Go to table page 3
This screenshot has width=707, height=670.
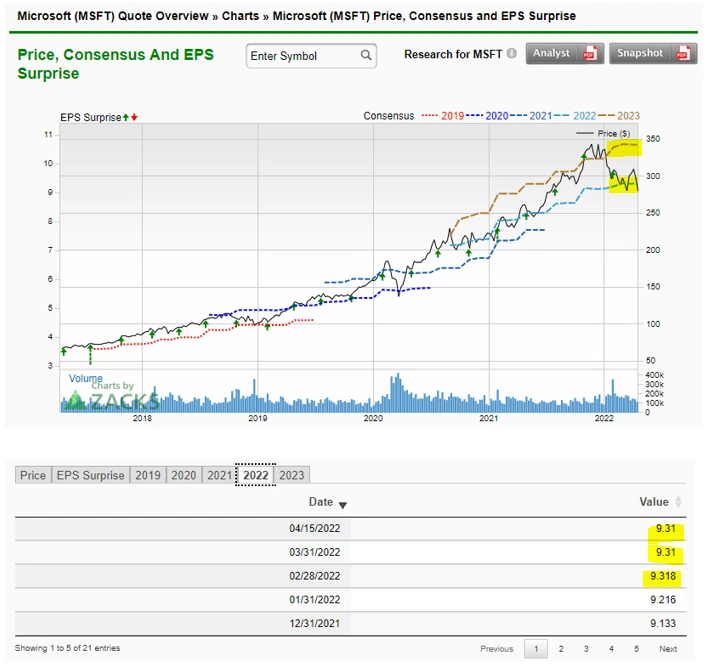tap(586, 649)
